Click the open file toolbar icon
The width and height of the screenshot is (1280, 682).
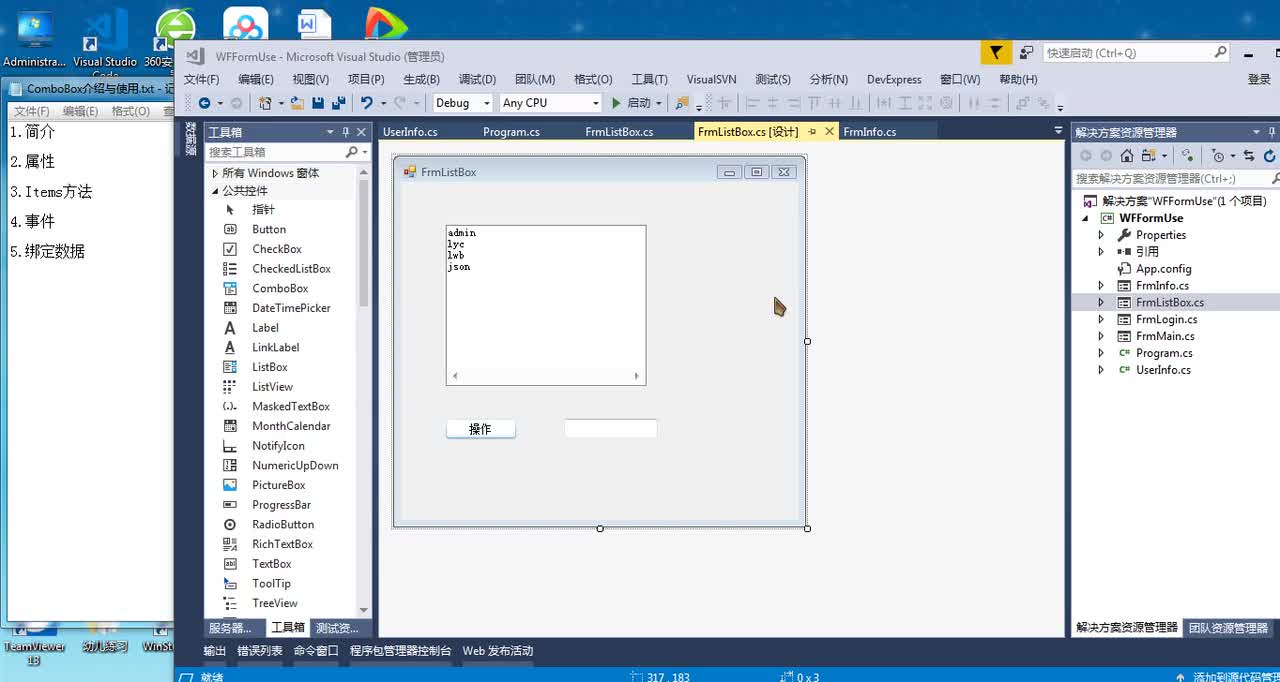(298, 103)
